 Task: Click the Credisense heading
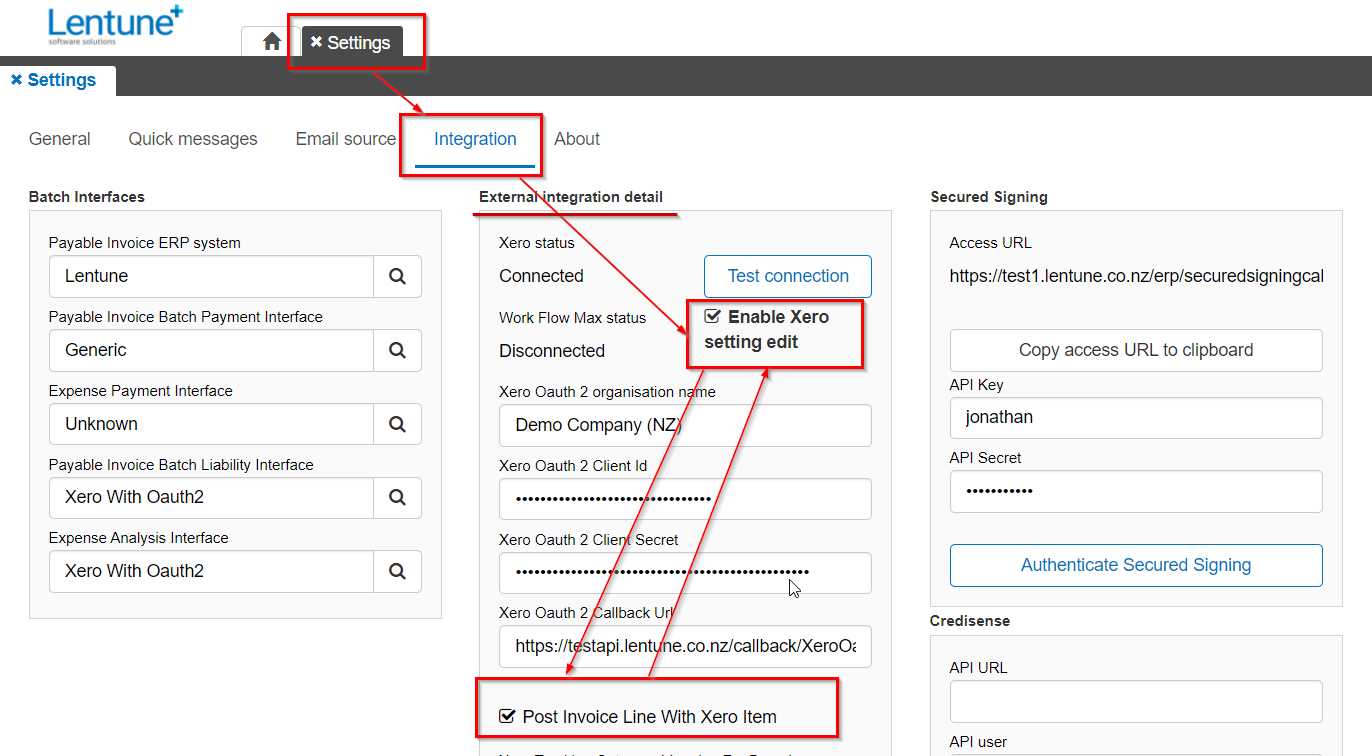(x=970, y=621)
